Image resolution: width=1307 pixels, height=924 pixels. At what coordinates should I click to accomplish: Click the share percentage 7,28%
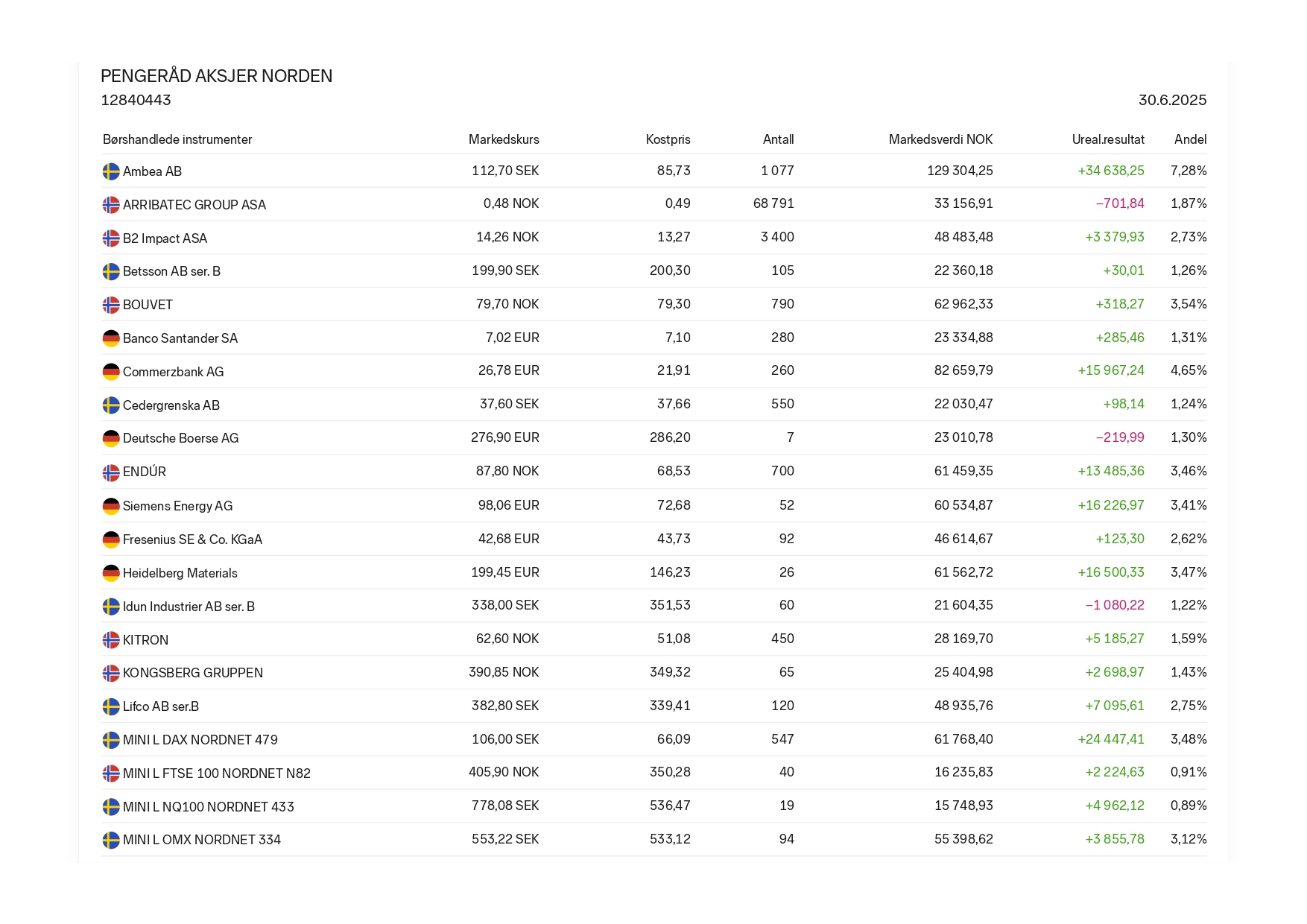click(1189, 171)
